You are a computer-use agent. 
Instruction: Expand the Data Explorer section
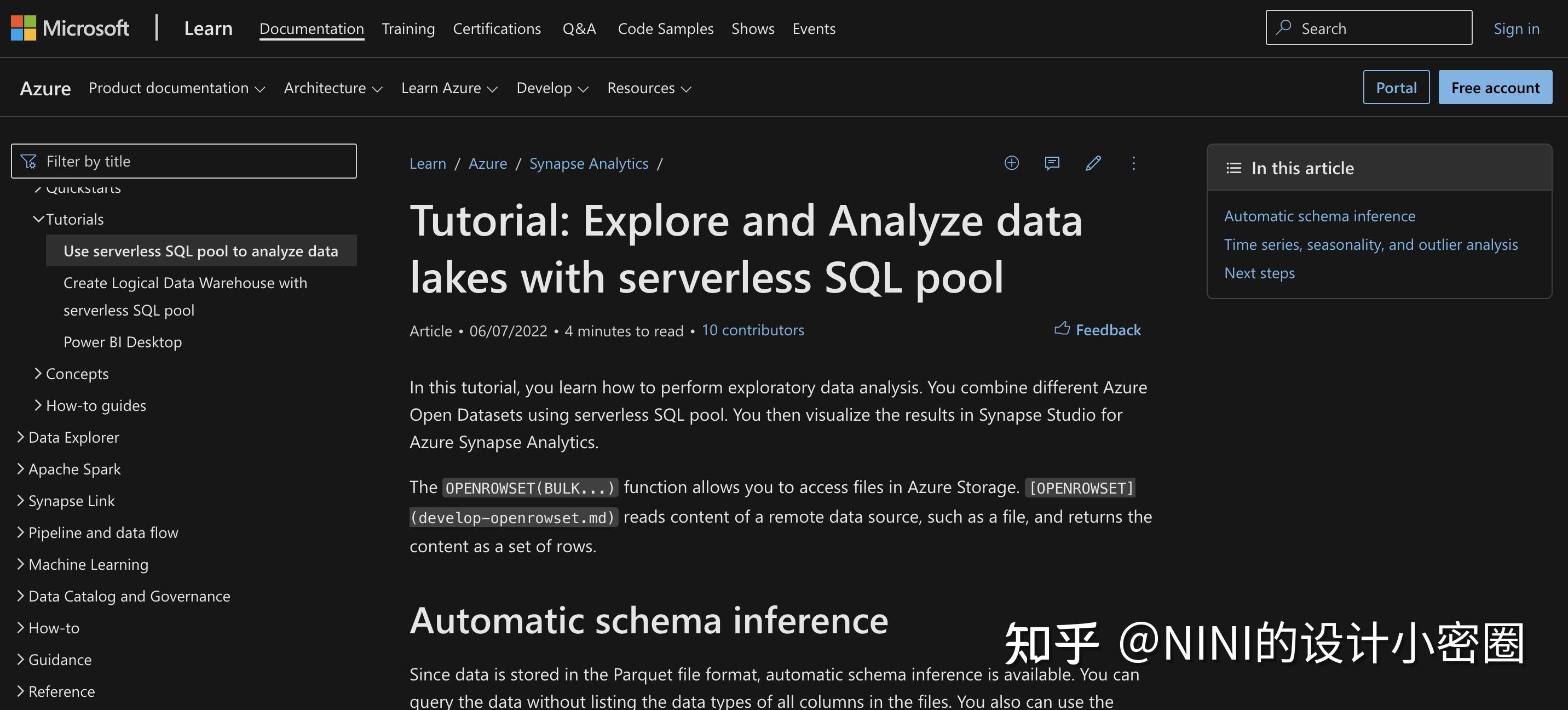(x=21, y=437)
